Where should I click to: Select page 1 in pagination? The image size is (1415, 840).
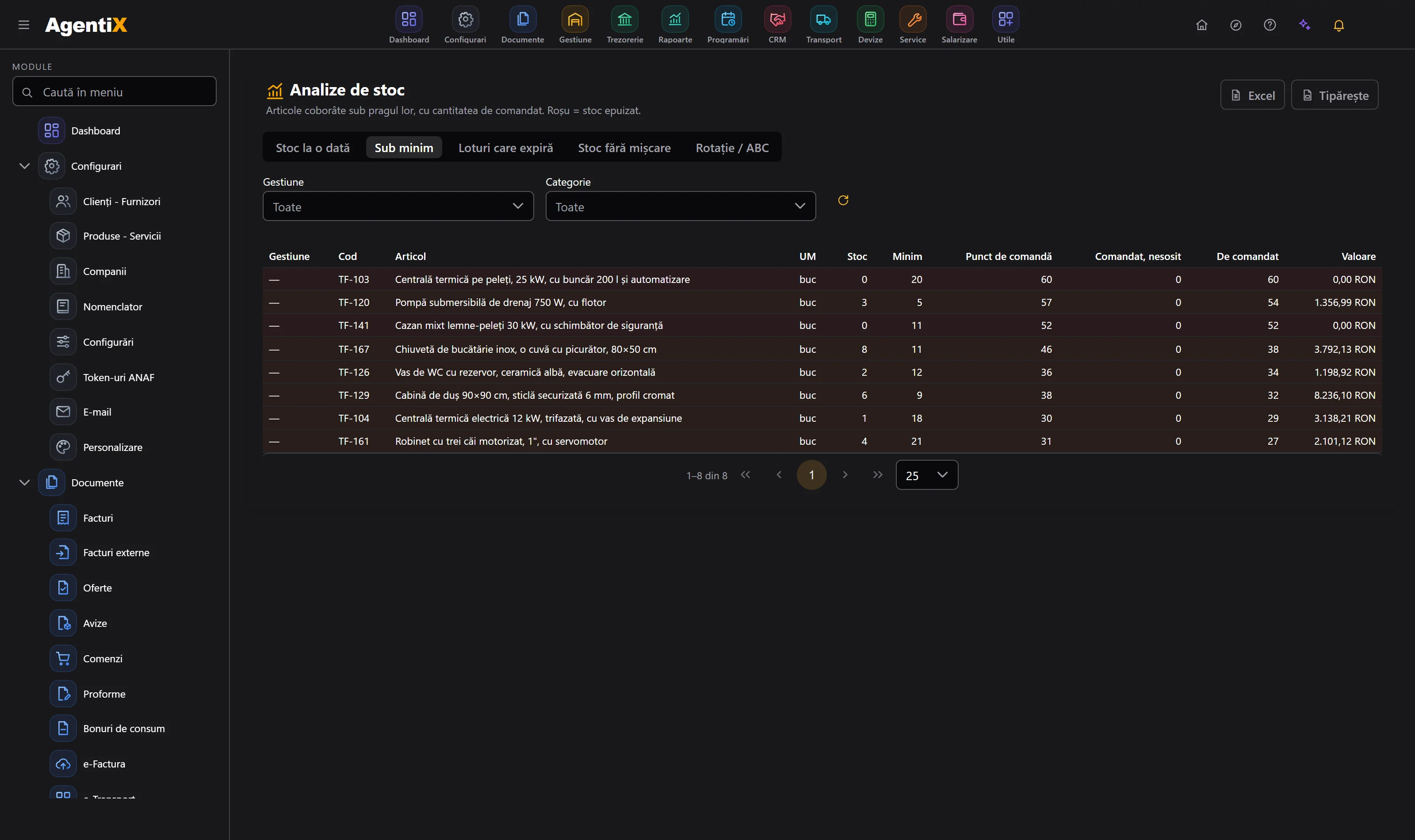tap(812, 475)
